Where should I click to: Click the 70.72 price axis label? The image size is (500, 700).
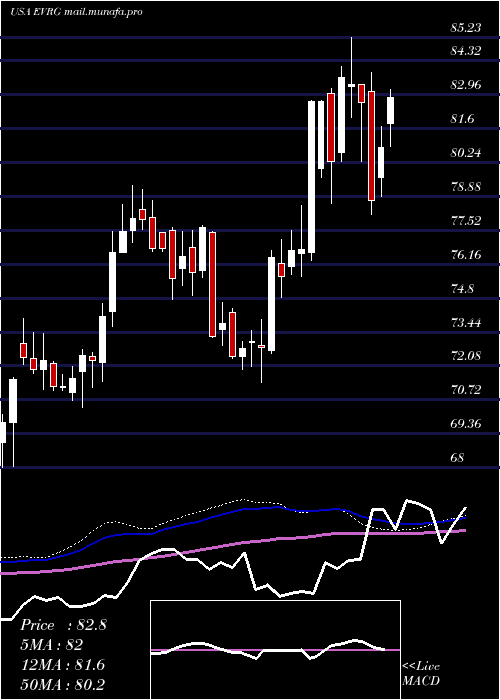(466, 390)
